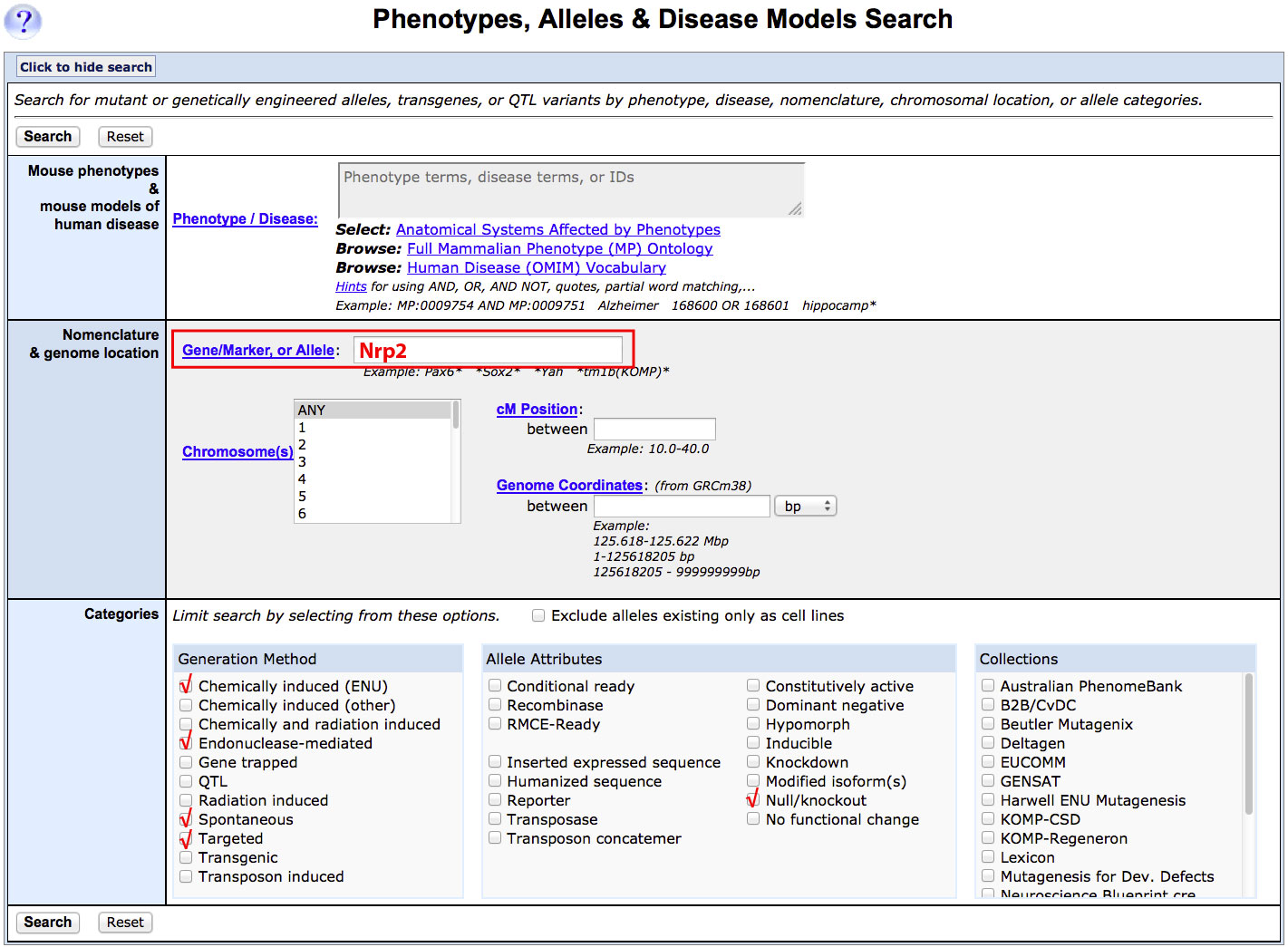The height and width of the screenshot is (947, 1288).
Task: Check the Gene trapped option
Action: [x=186, y=762]
